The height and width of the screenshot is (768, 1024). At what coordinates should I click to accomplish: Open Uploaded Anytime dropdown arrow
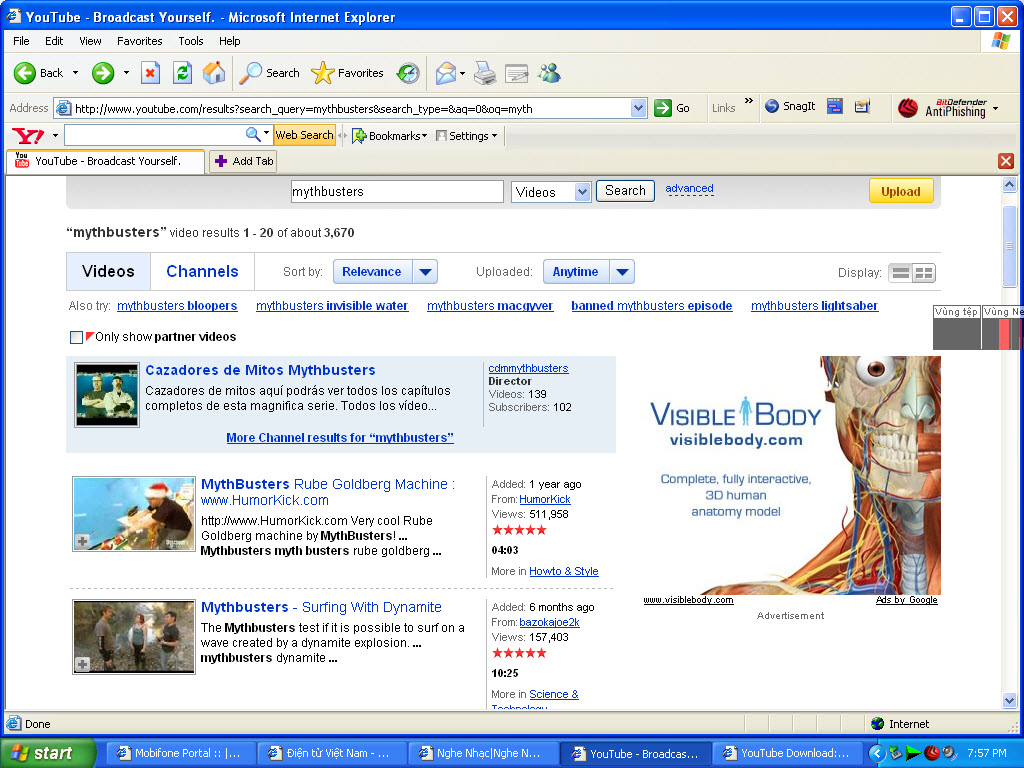click(622, 272)
